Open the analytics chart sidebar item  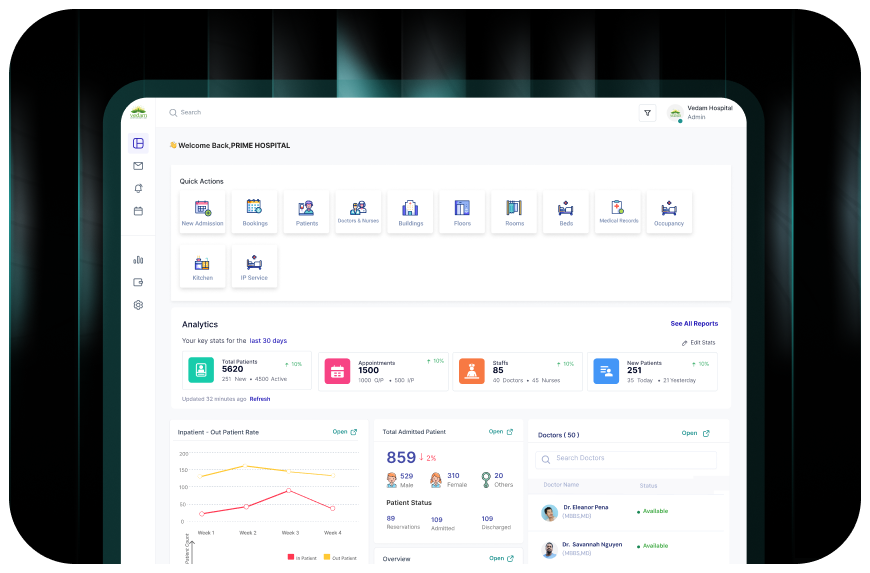point(138,260)
